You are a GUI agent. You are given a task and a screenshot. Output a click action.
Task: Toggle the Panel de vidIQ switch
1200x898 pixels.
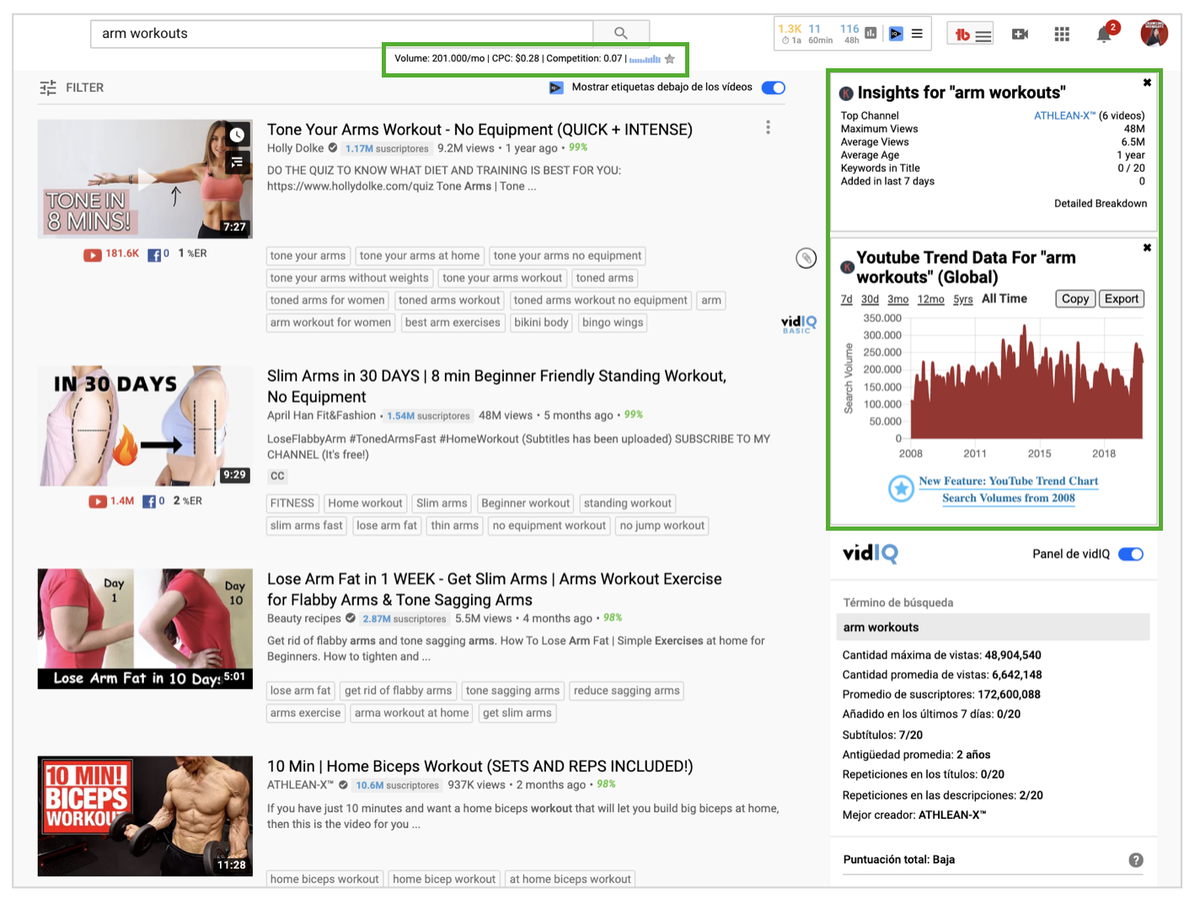(1131, 554)
